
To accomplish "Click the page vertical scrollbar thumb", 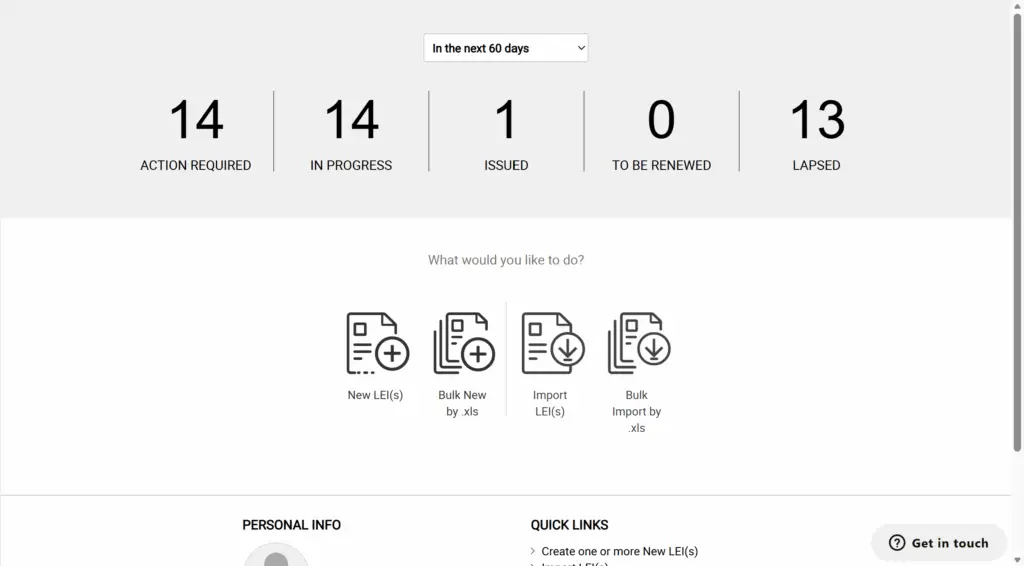I will (x=1017, y=232).
